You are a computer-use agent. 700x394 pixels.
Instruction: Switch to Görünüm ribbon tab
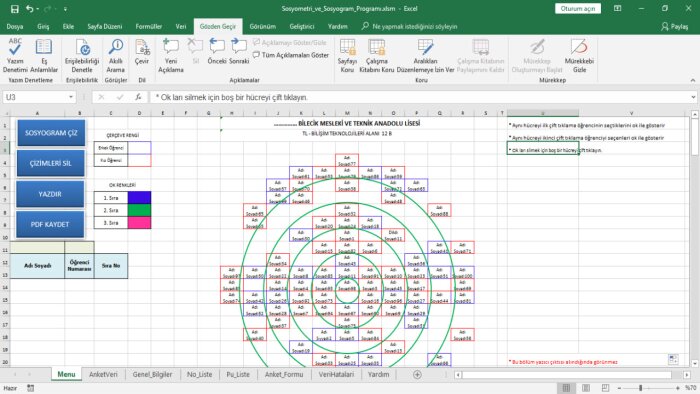tap(262, 27)
